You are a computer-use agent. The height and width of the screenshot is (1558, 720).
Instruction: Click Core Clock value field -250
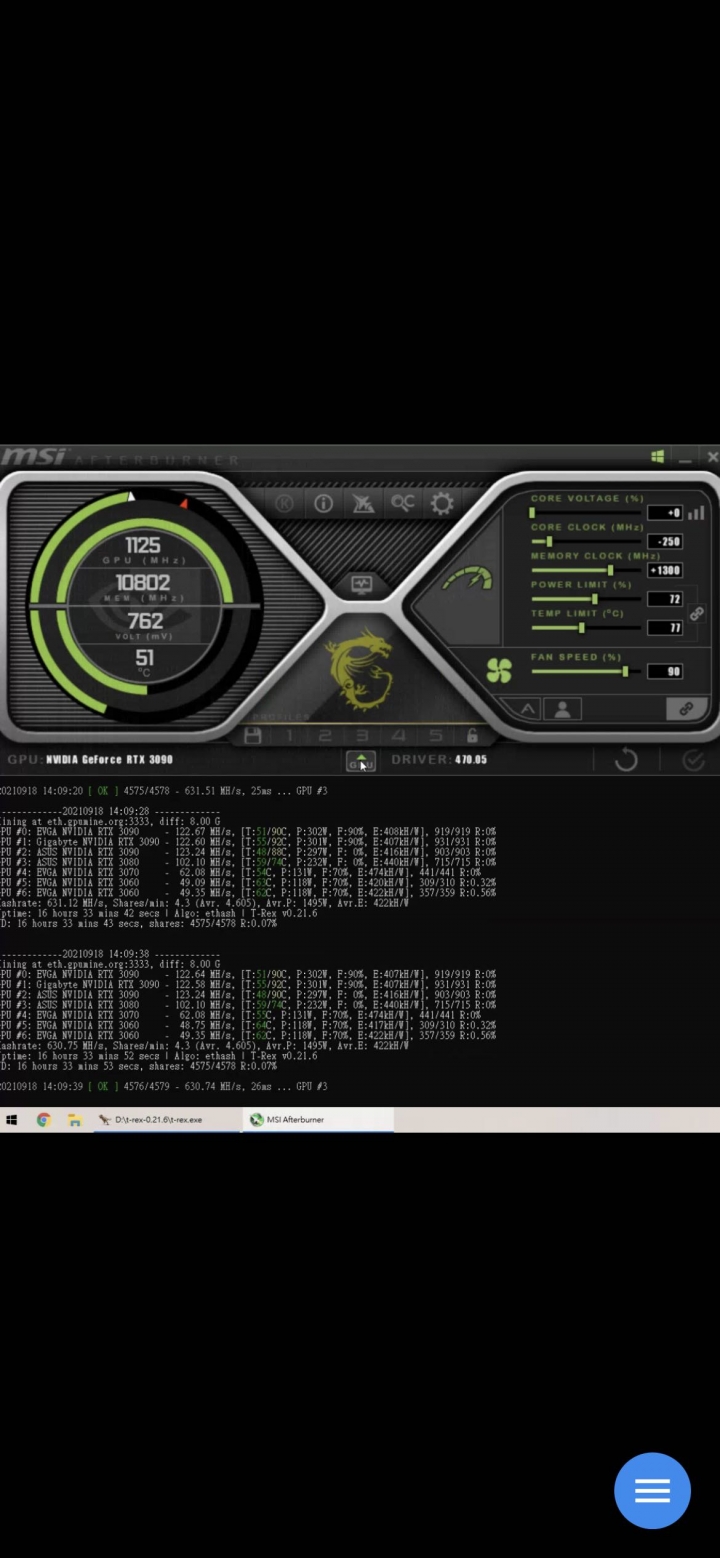(665, 541)
